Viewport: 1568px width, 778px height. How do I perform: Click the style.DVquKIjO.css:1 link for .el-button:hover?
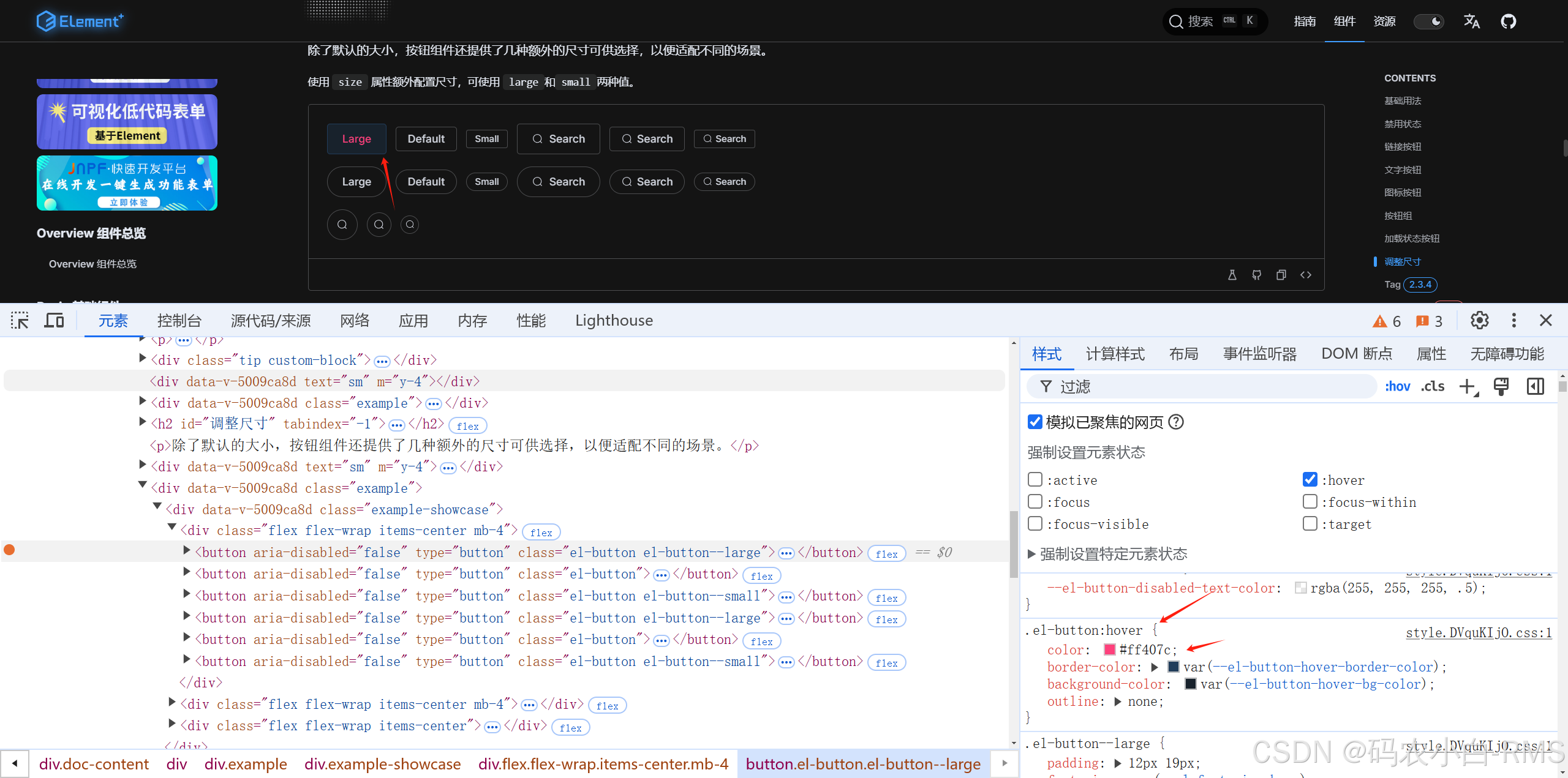1479,632
